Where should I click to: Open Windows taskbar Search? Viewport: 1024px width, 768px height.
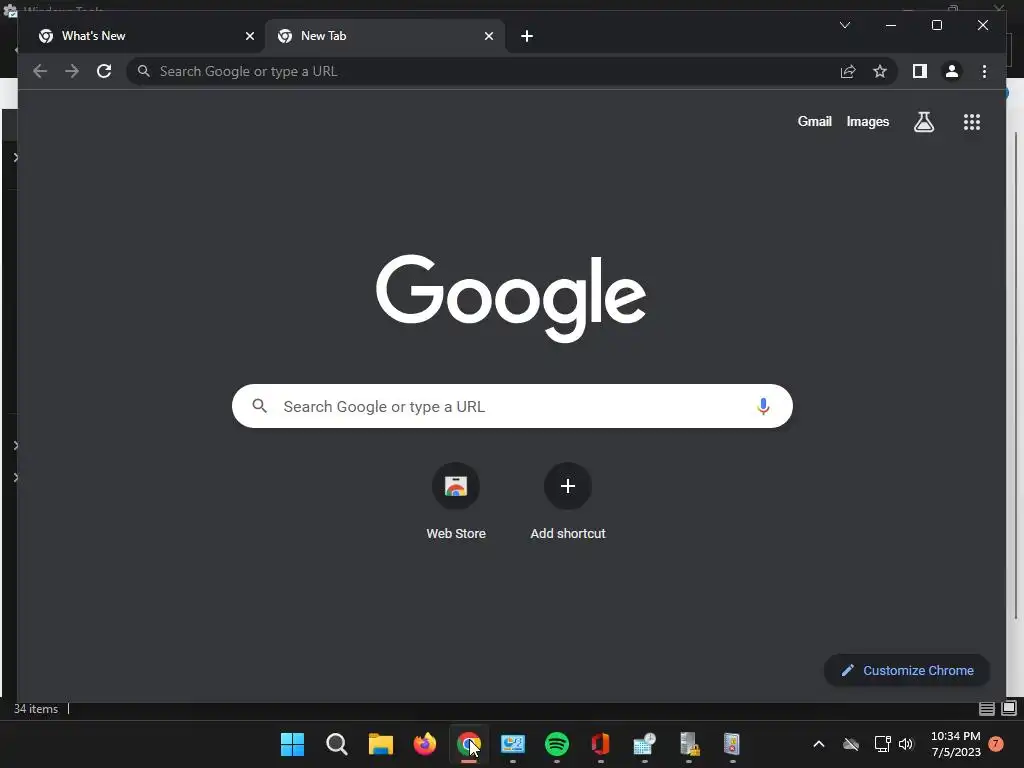point(336,744)
